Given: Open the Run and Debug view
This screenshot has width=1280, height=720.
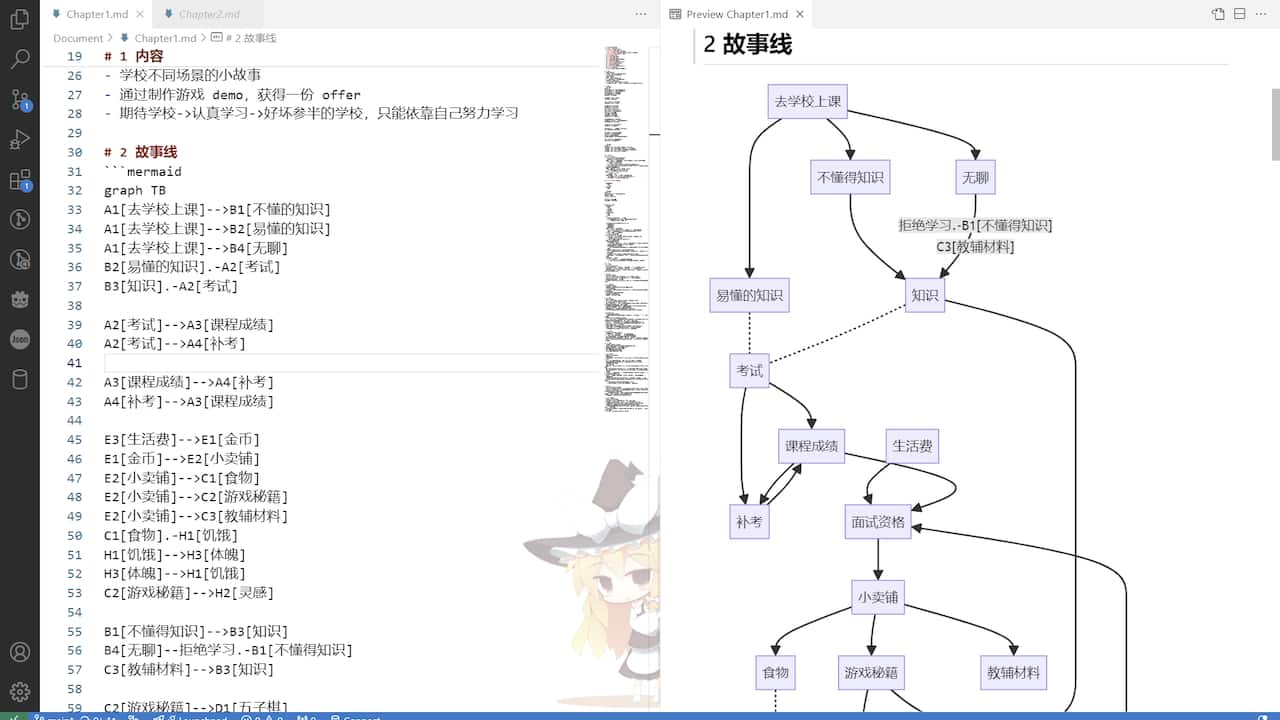Looking at the screenshot, I should coord(19,139).
